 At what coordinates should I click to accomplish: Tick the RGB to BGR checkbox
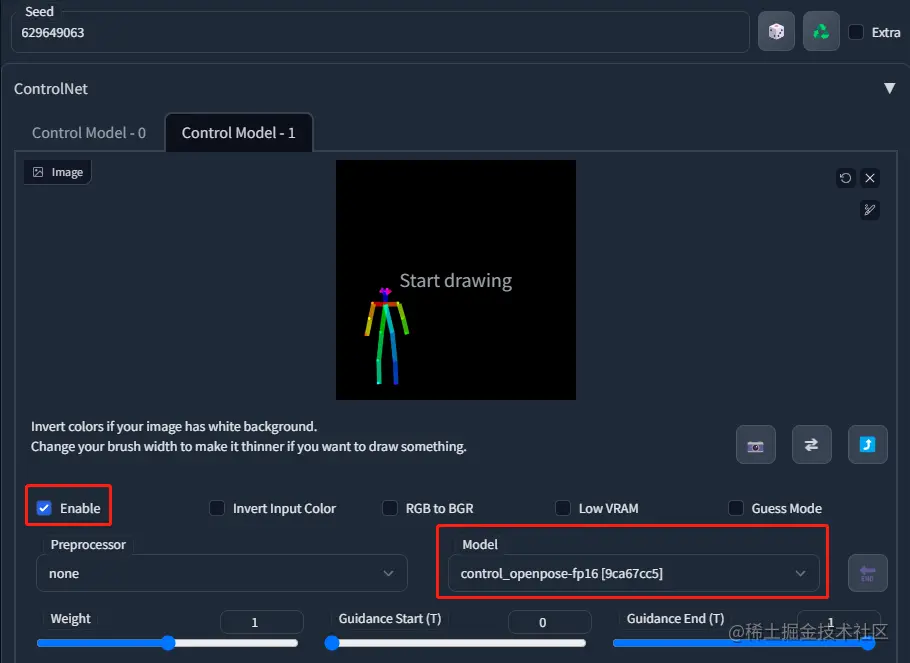[389, 508]
